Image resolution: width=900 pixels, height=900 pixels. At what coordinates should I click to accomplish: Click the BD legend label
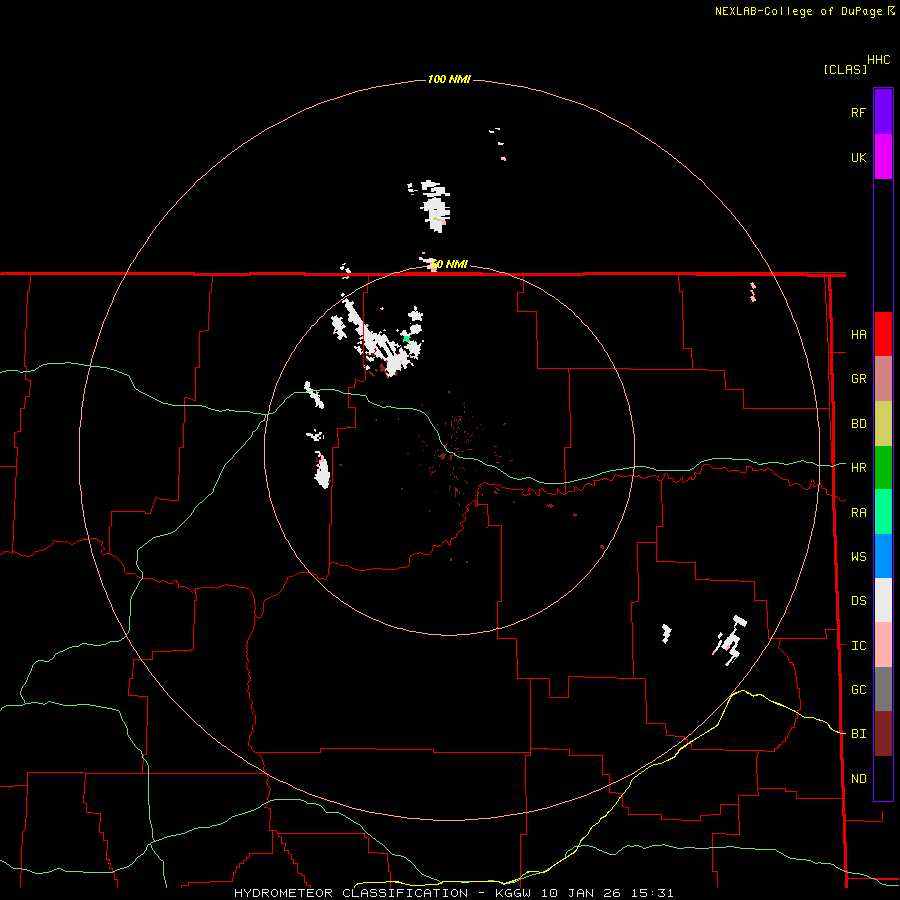pyautogui.click(x=858, y=424)
